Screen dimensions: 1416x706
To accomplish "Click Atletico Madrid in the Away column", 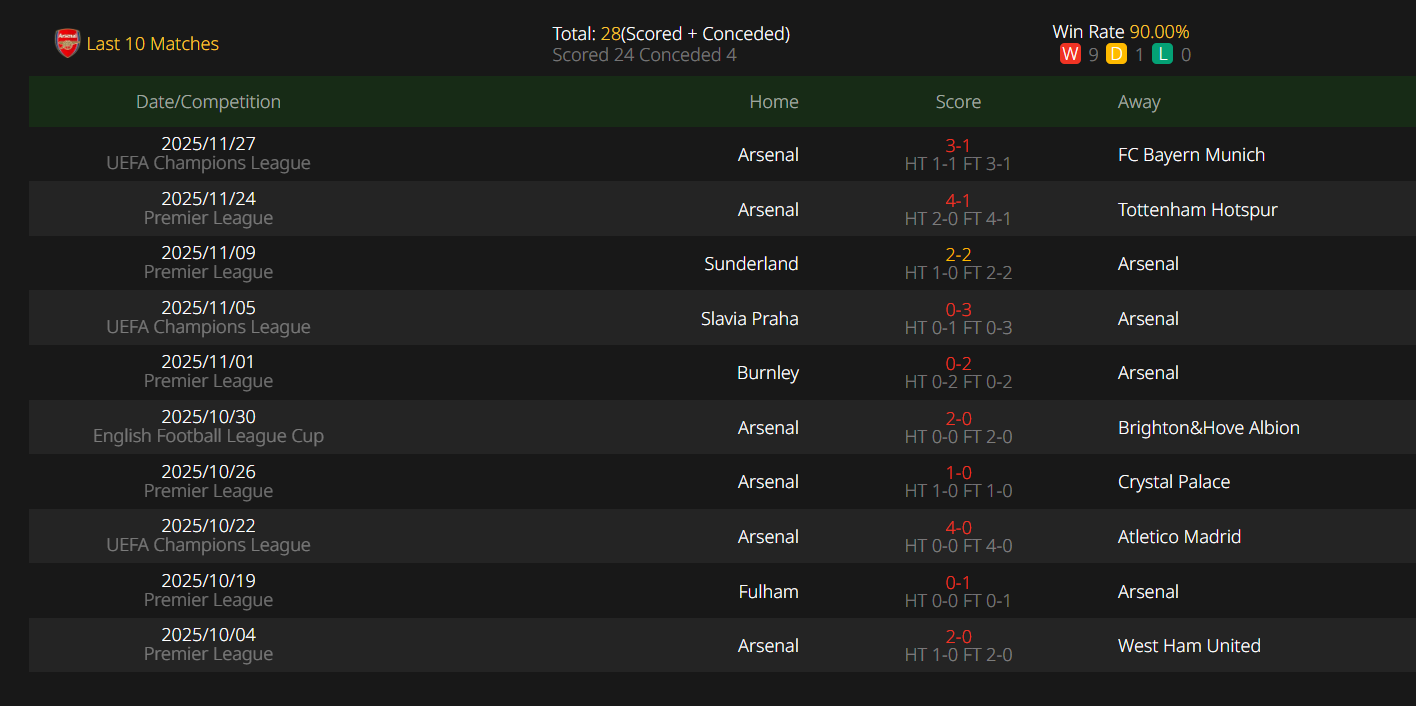I will [x=1179, y=537].
